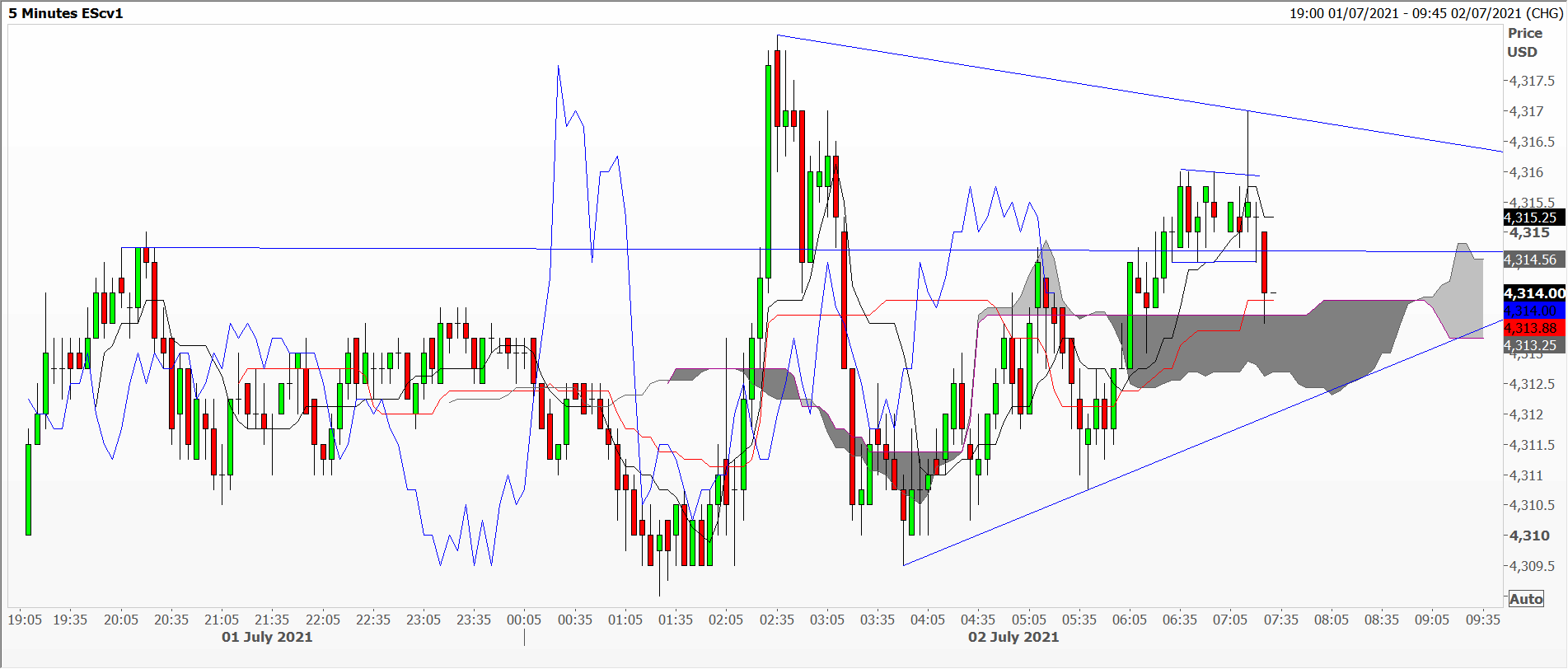Click the 4,311 price axis tick
The width and height of the screenshot is (1568, 669).
click(x=1527, y=475)
